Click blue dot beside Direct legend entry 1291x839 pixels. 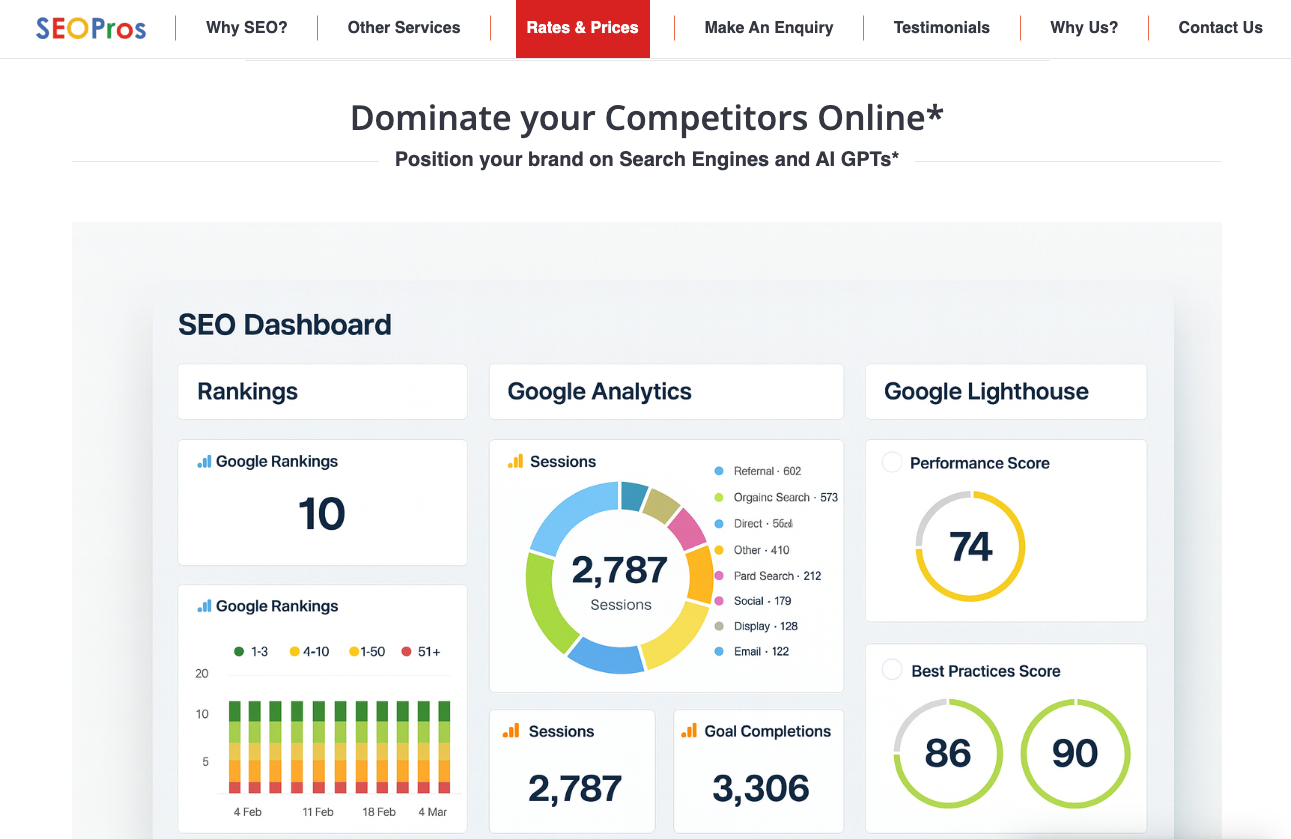click(x=719, y=524)
